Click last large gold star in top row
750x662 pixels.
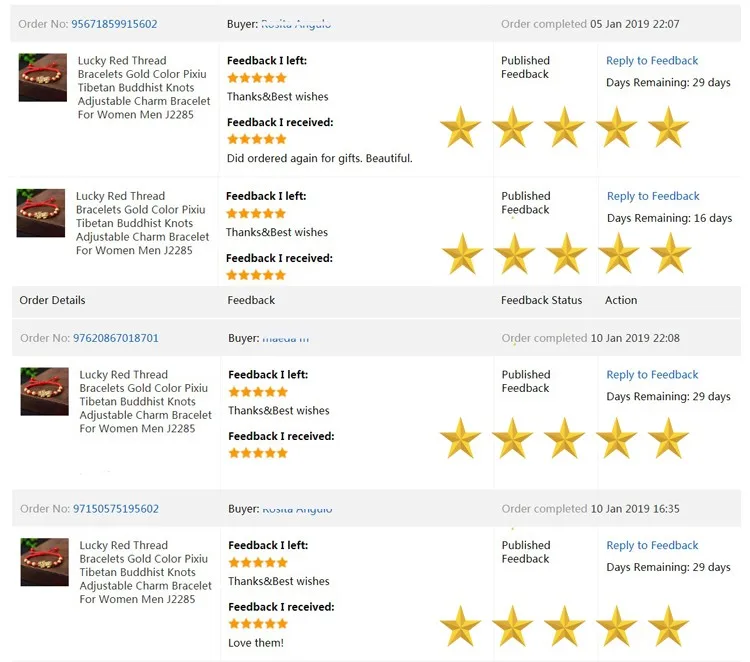coord(668,128)
